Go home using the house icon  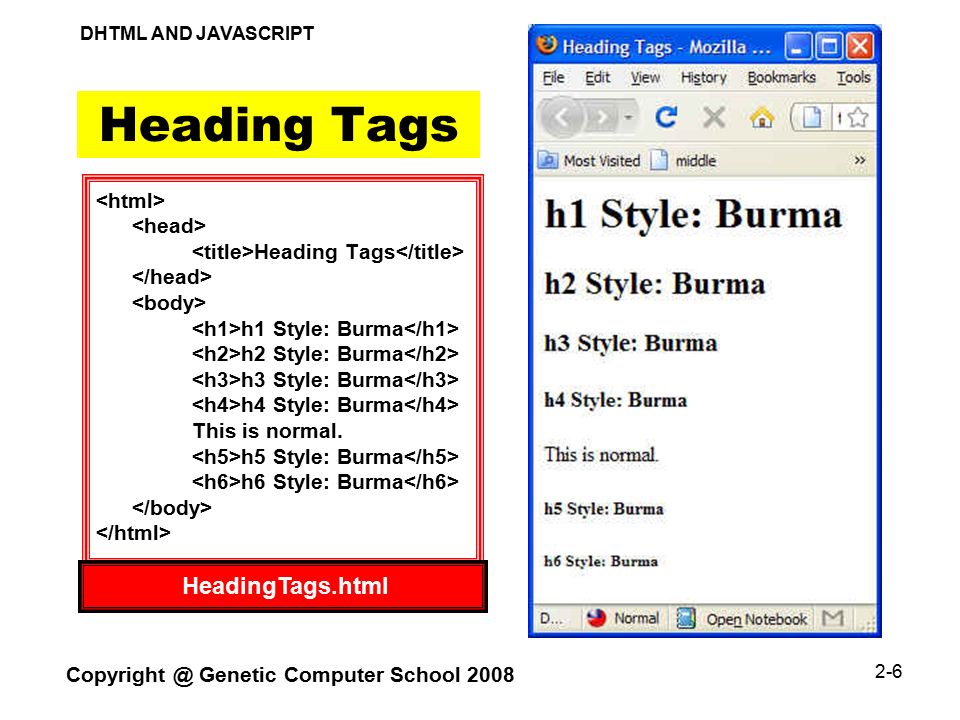pos(762,117)
